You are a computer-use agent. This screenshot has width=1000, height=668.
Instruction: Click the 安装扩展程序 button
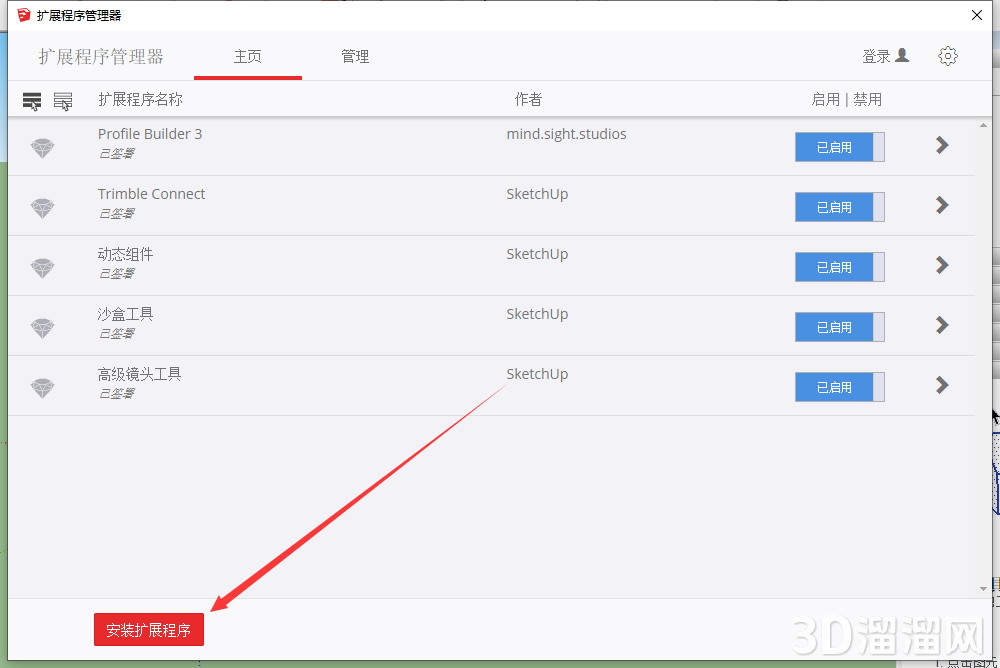pos(149,630)
